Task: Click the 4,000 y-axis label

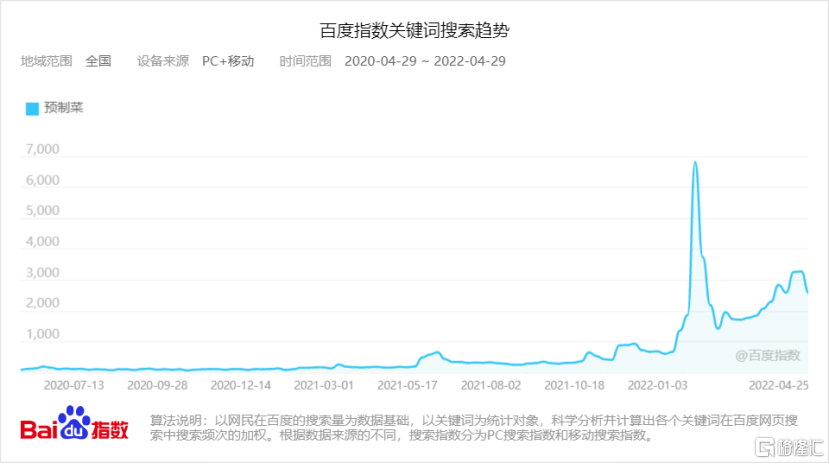Action: click(42, 242)
